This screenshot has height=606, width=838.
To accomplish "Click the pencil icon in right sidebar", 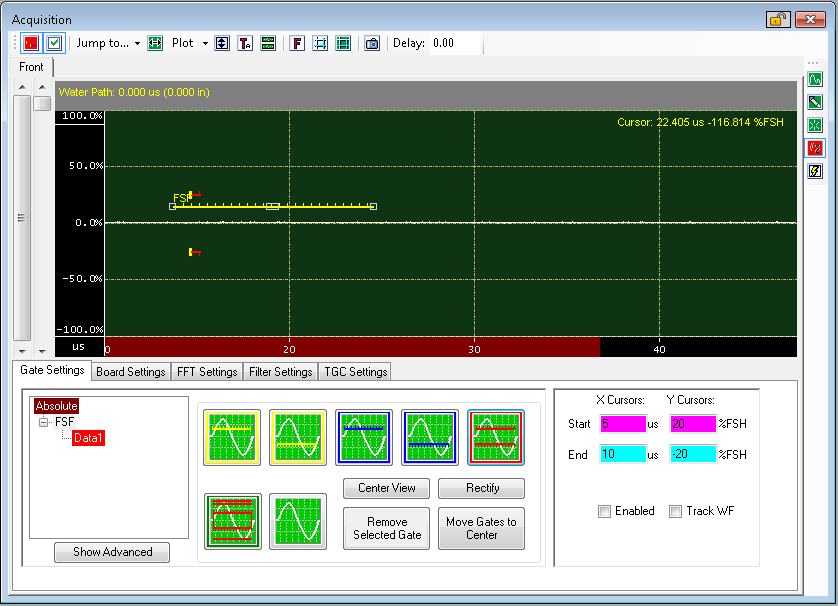I will [815, 101].
